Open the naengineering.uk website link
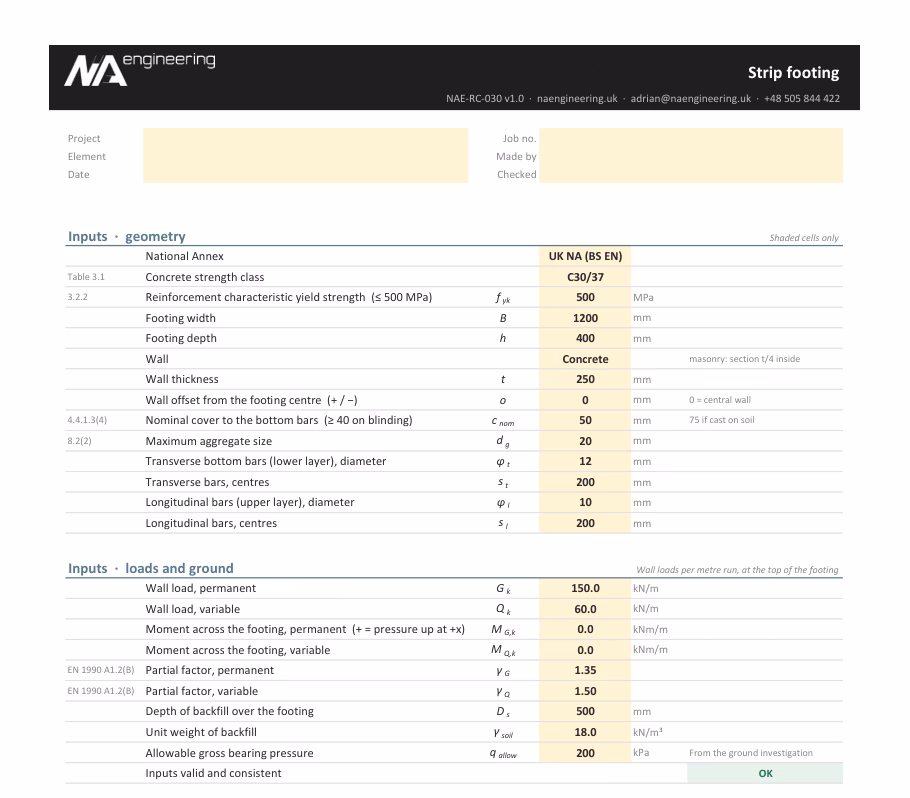910x798 pixels. point(577,99)
